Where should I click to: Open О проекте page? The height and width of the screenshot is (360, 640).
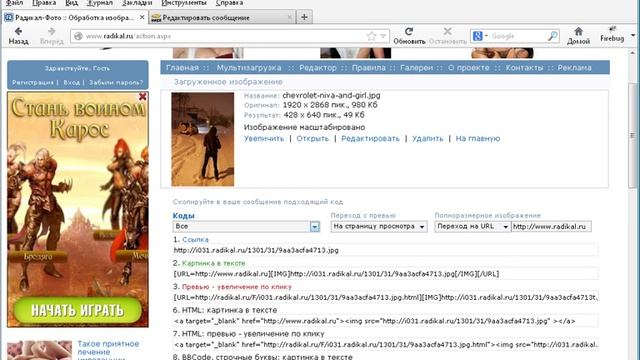(x=469, y=68)
